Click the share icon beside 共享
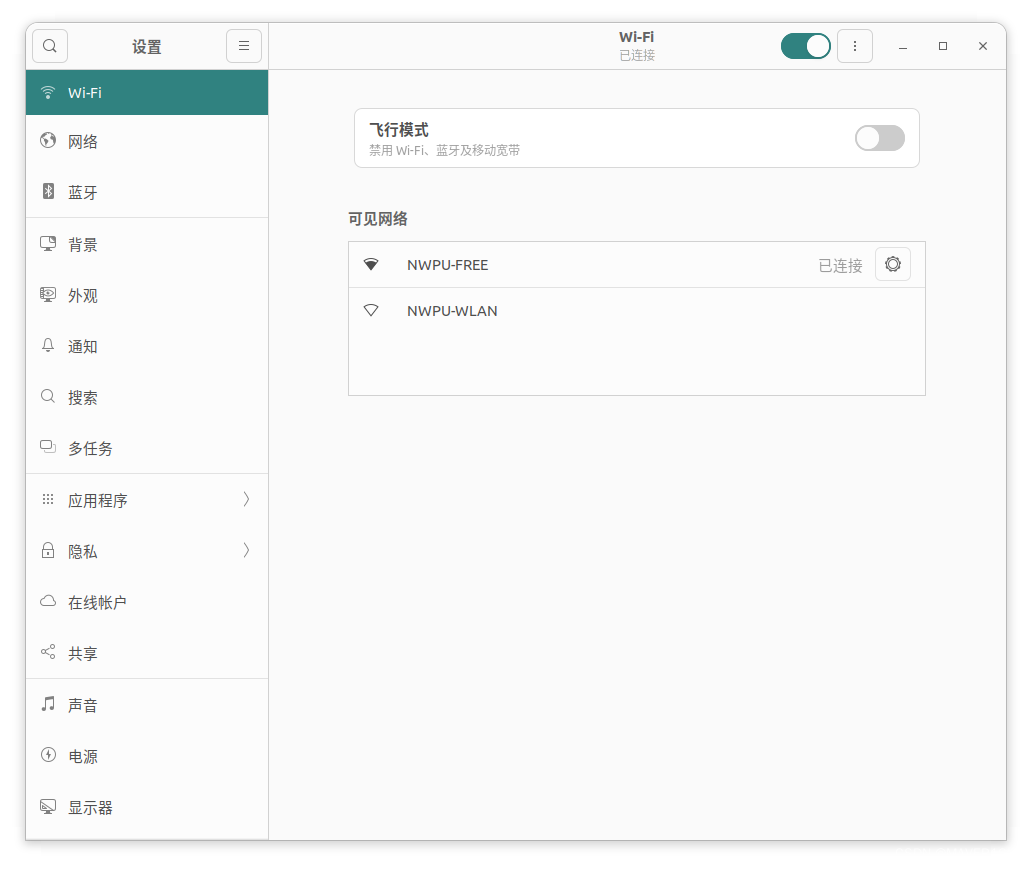The width and height of the screenshot is (1032, 869). tap(48, 652)
